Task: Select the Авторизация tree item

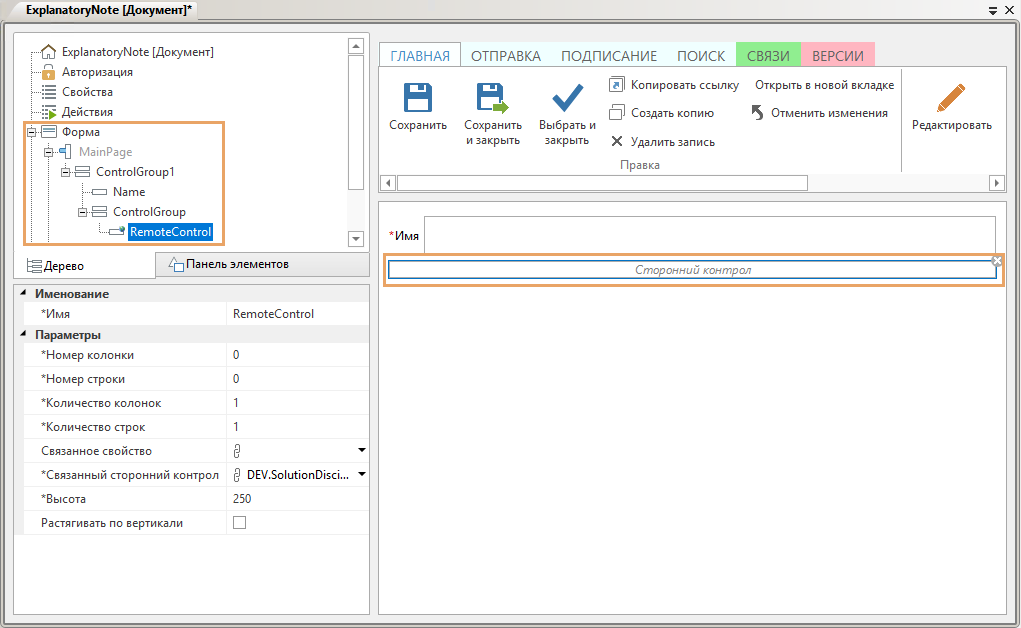Action: click(97, 72)
